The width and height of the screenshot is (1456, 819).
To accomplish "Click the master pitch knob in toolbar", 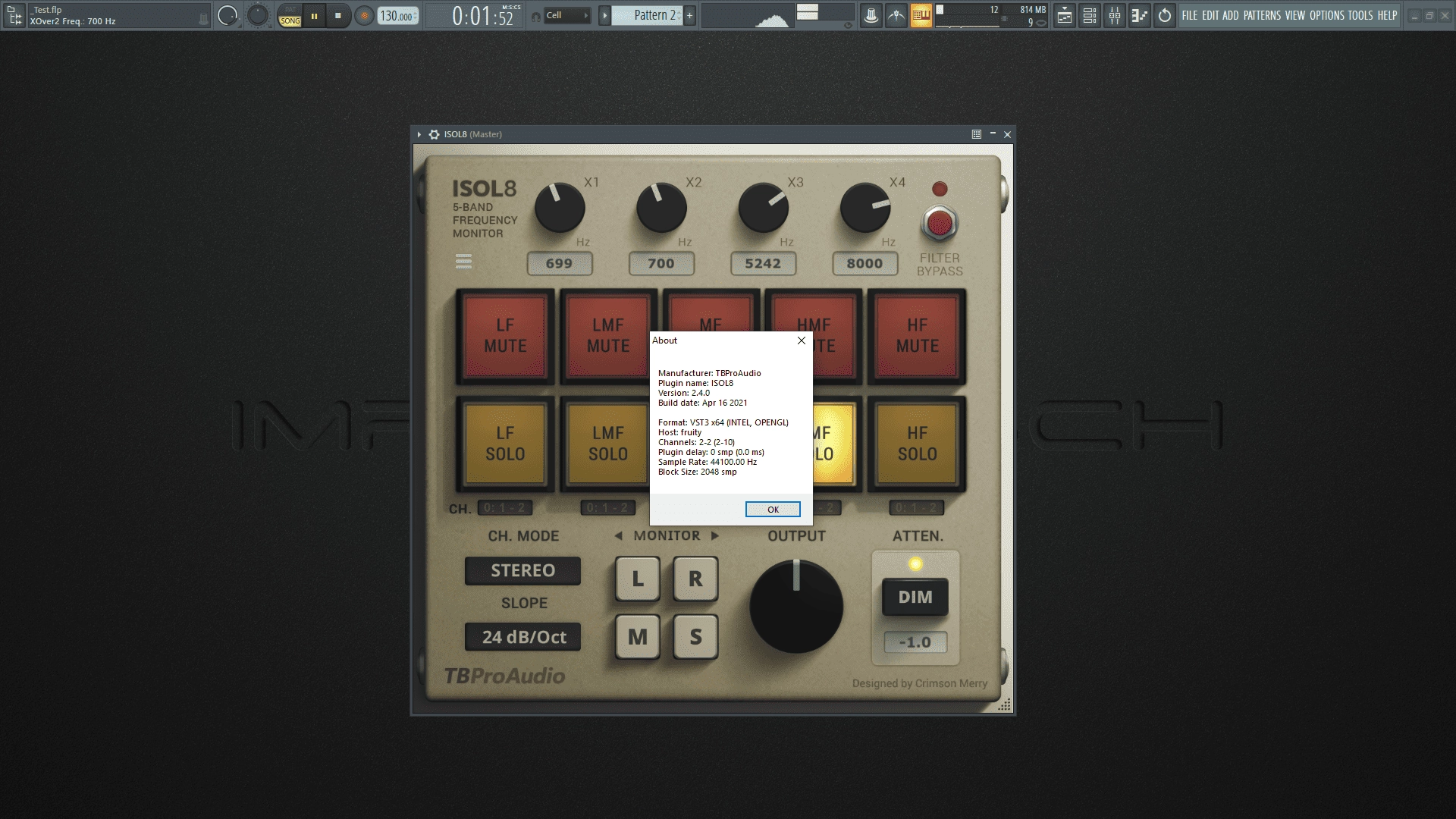I will click(x=258, y=15).
